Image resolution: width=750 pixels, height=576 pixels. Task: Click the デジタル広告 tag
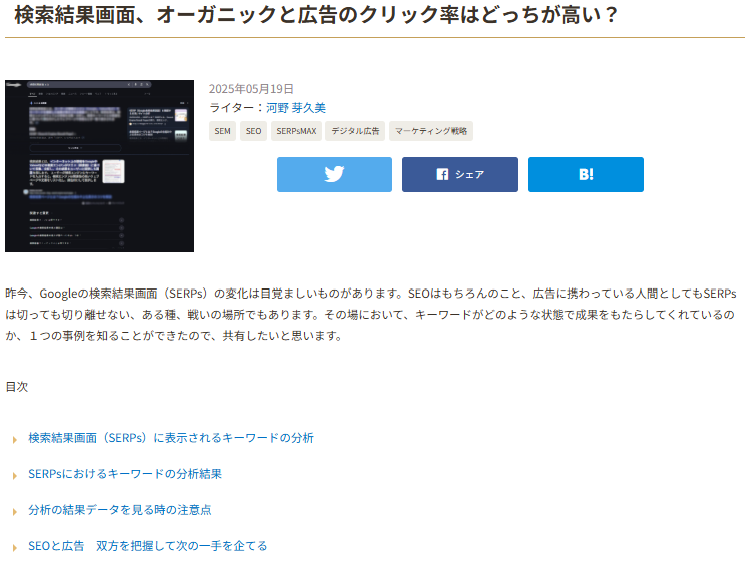[356, 131]
